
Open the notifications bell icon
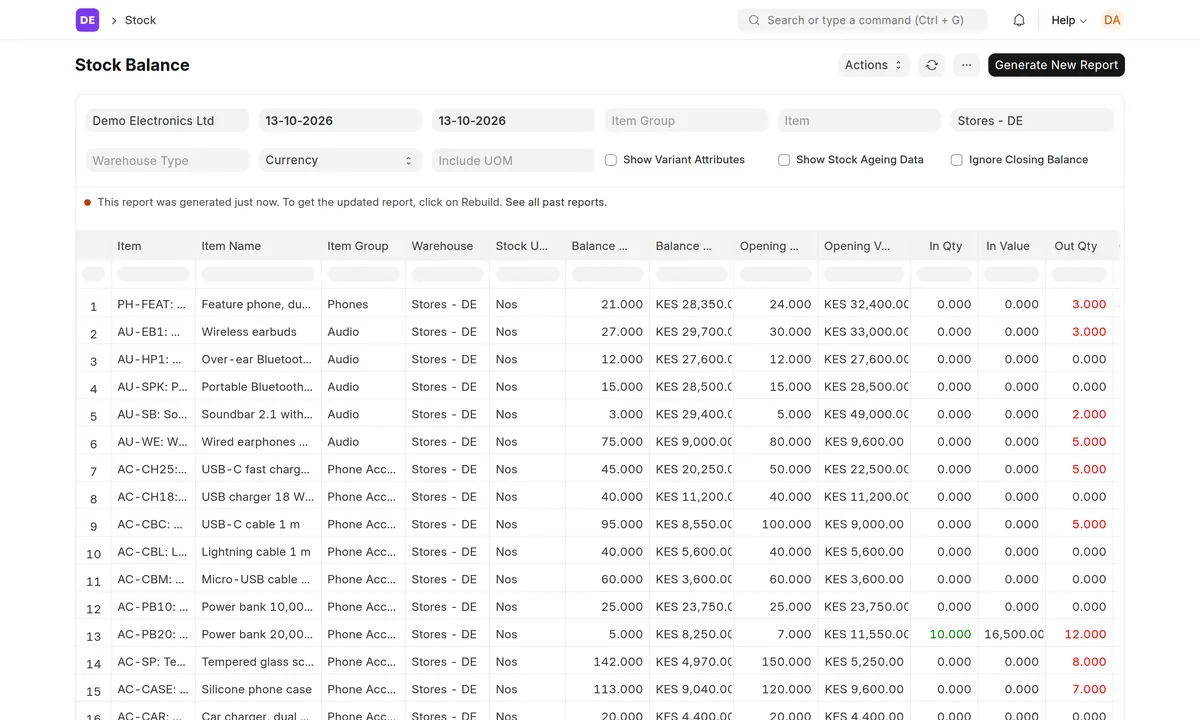click(1019, 20)
